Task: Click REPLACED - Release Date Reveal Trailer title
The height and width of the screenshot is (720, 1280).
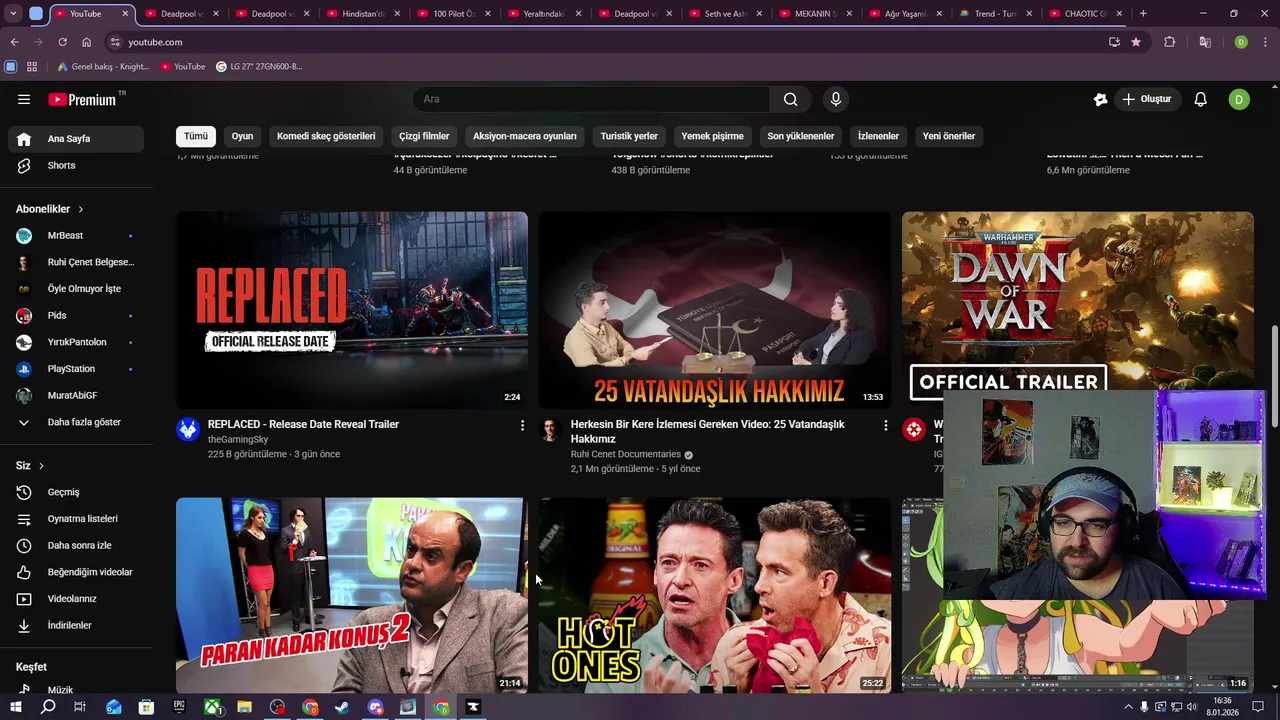Action: (303, 424)
